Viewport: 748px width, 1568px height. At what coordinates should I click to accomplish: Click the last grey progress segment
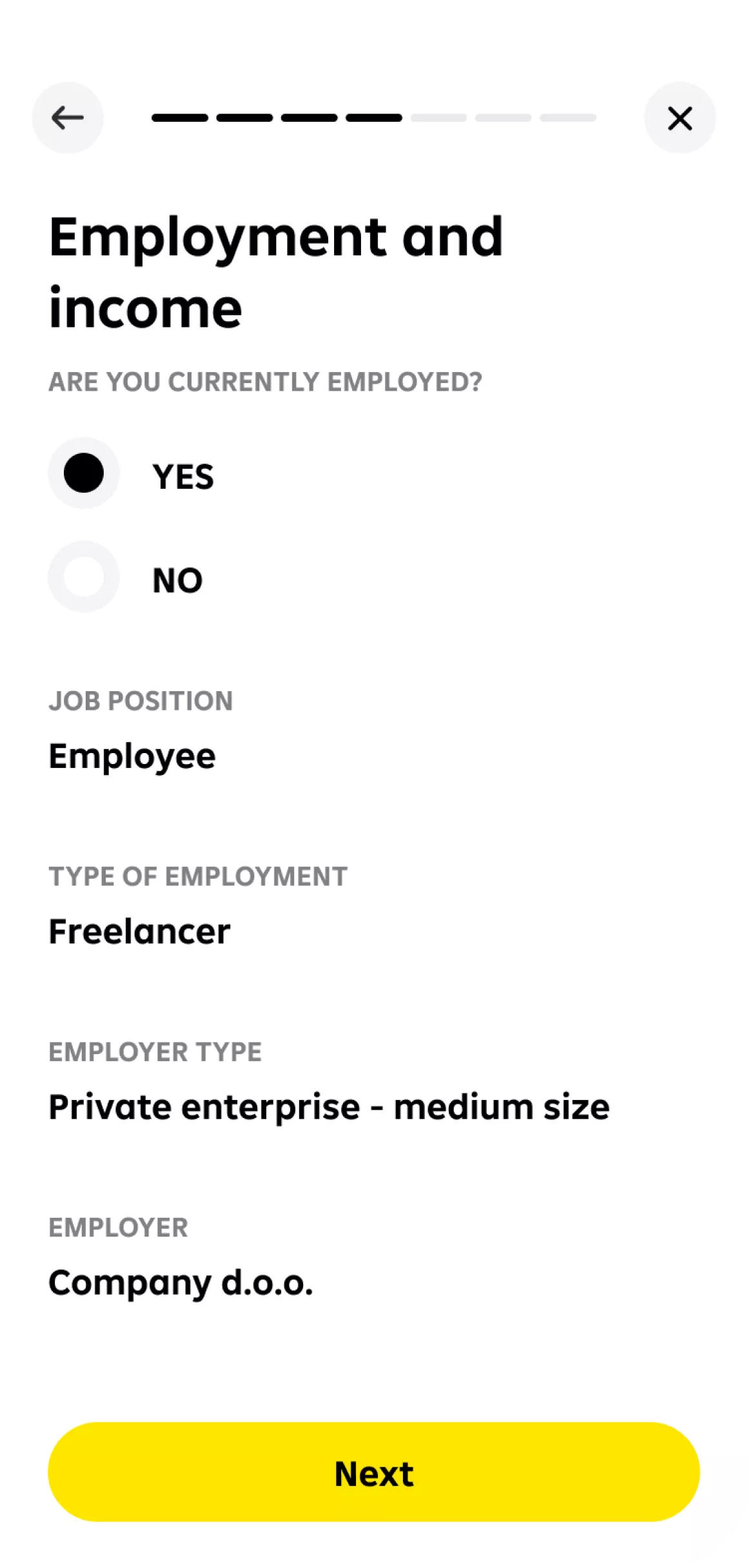(x=568, y=118)
